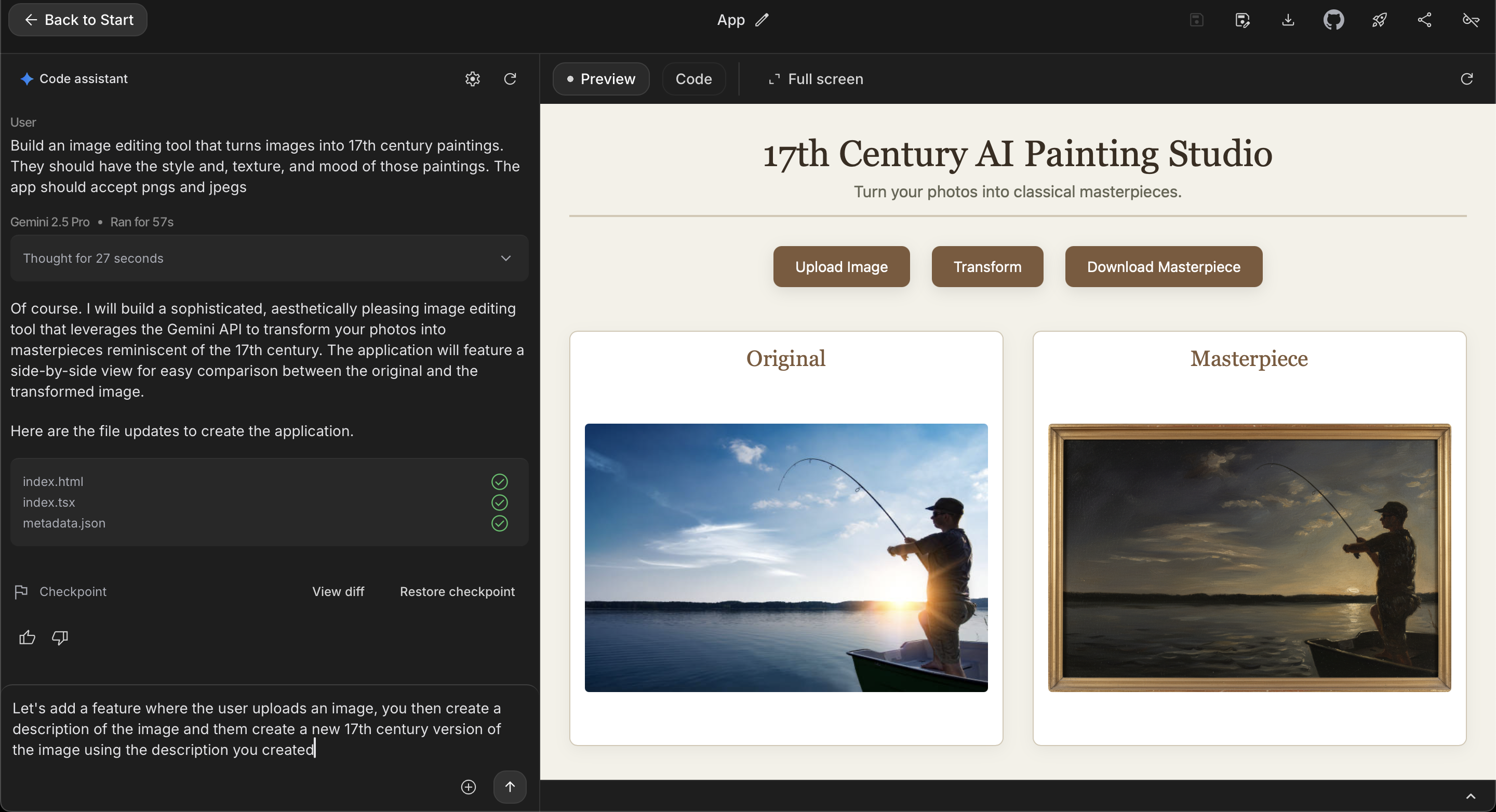The width and height of the screenshot is (1496, 812).
Task: Click the Upload Image button
Action: [x=841, y=266]
